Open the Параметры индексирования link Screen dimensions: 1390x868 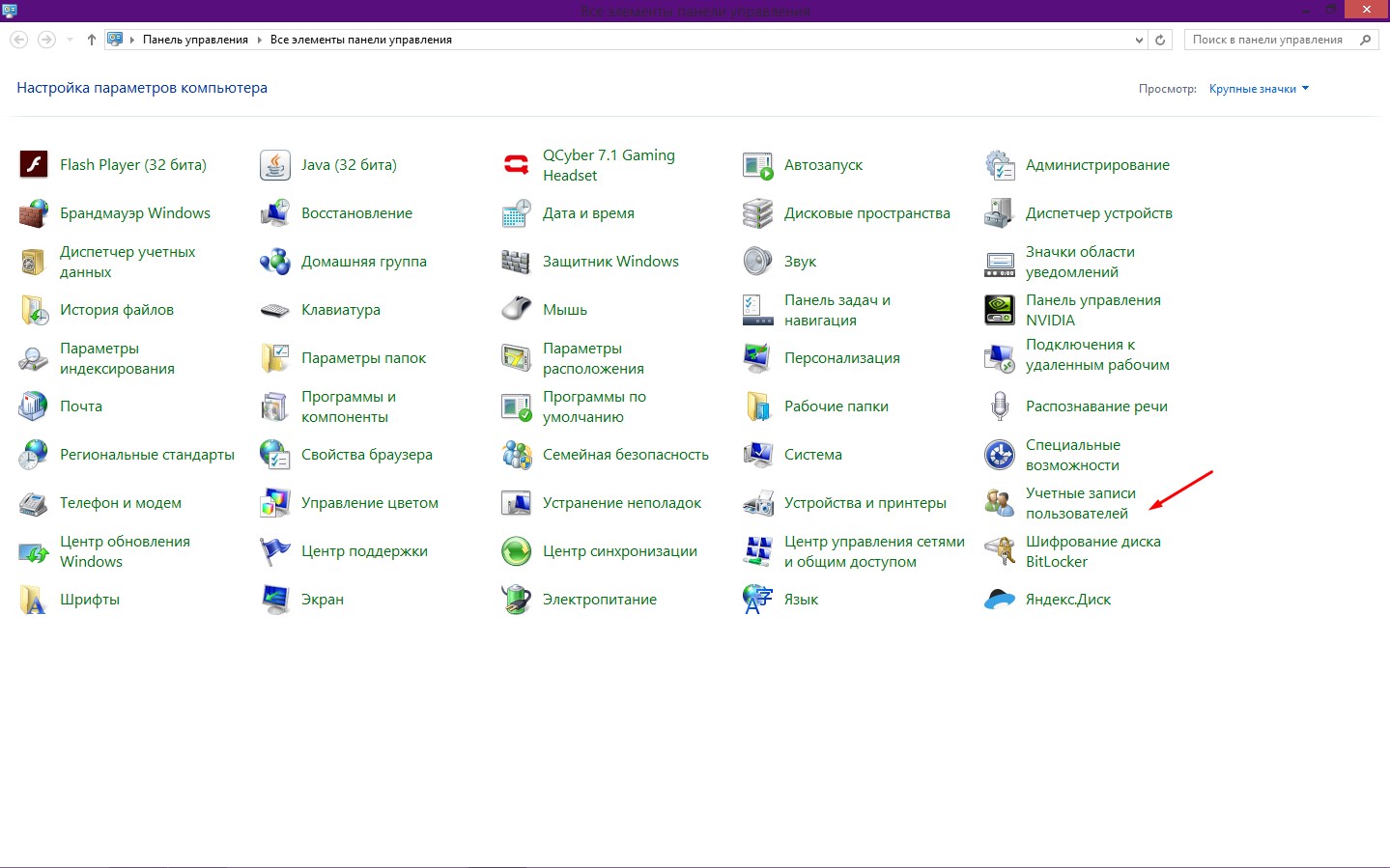click(x=117, y=358)
